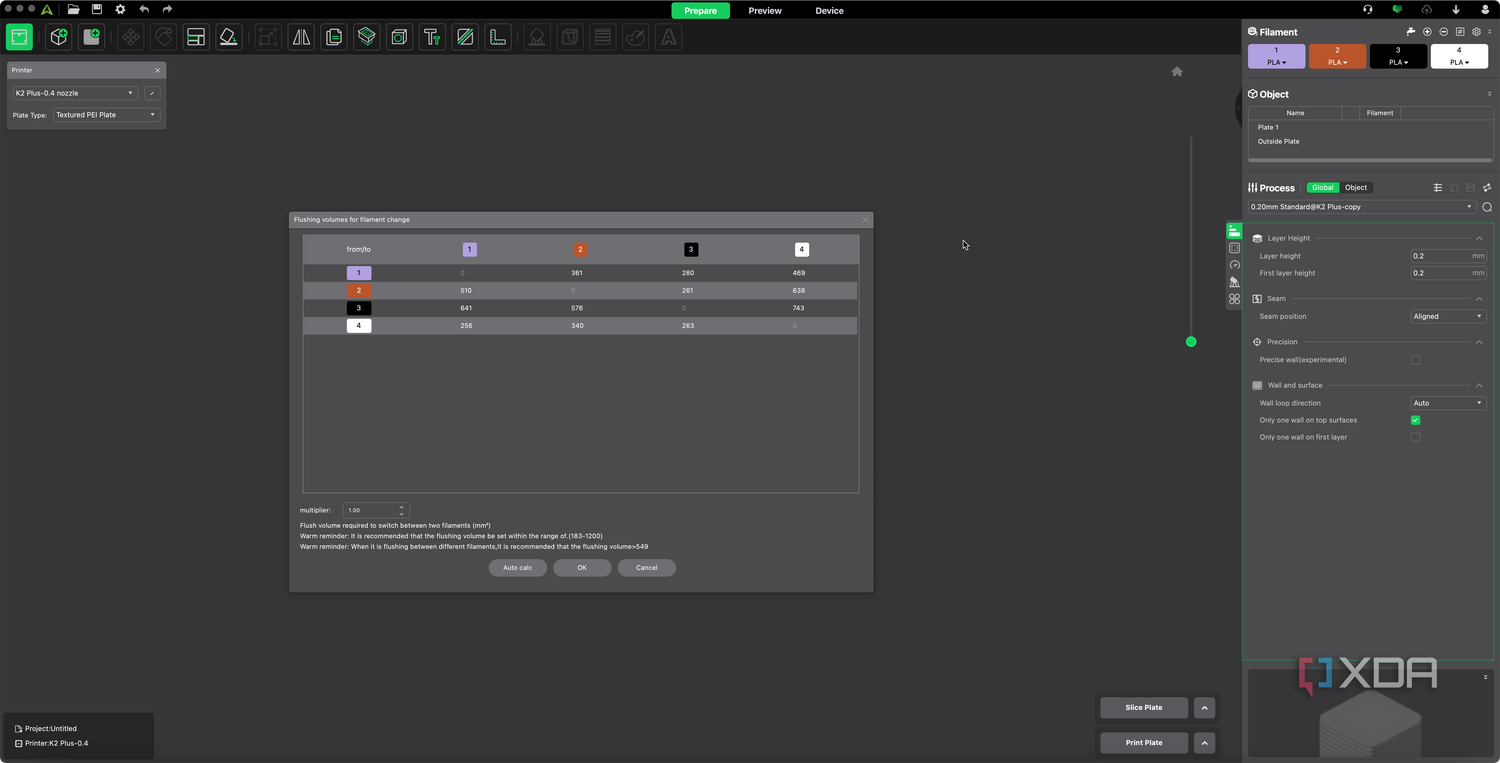Confirm flushing volumes with OK
This screenshot has width=1500, height=763.
[x=582, y=567]
